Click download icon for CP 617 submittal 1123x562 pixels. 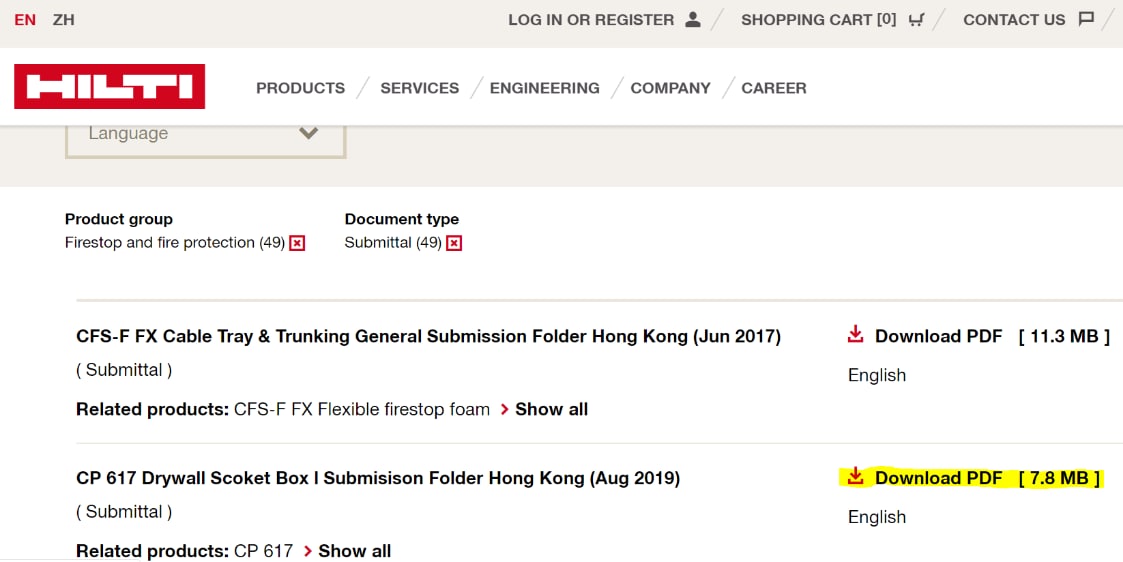click(855, 476)
